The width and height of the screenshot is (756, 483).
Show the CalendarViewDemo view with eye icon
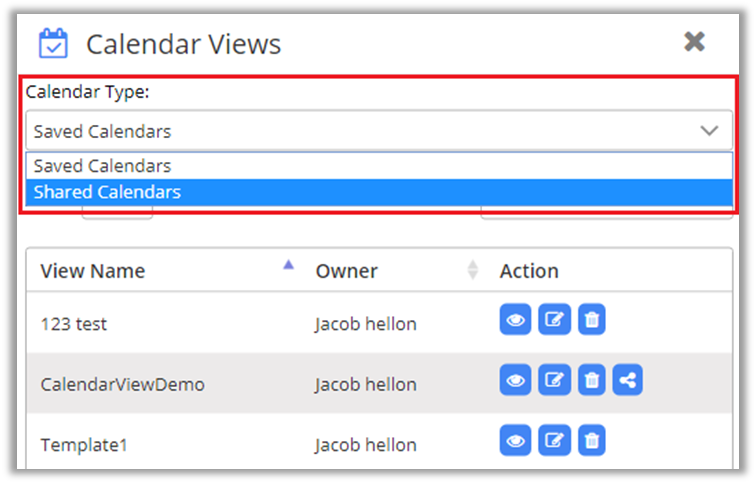point(515,381)
